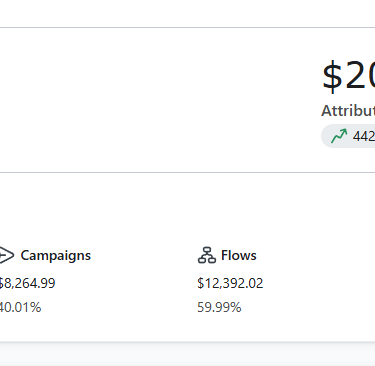
Task: Click the Attributed revenue label text
Action: pyautogui.click(x=348, y=111)
